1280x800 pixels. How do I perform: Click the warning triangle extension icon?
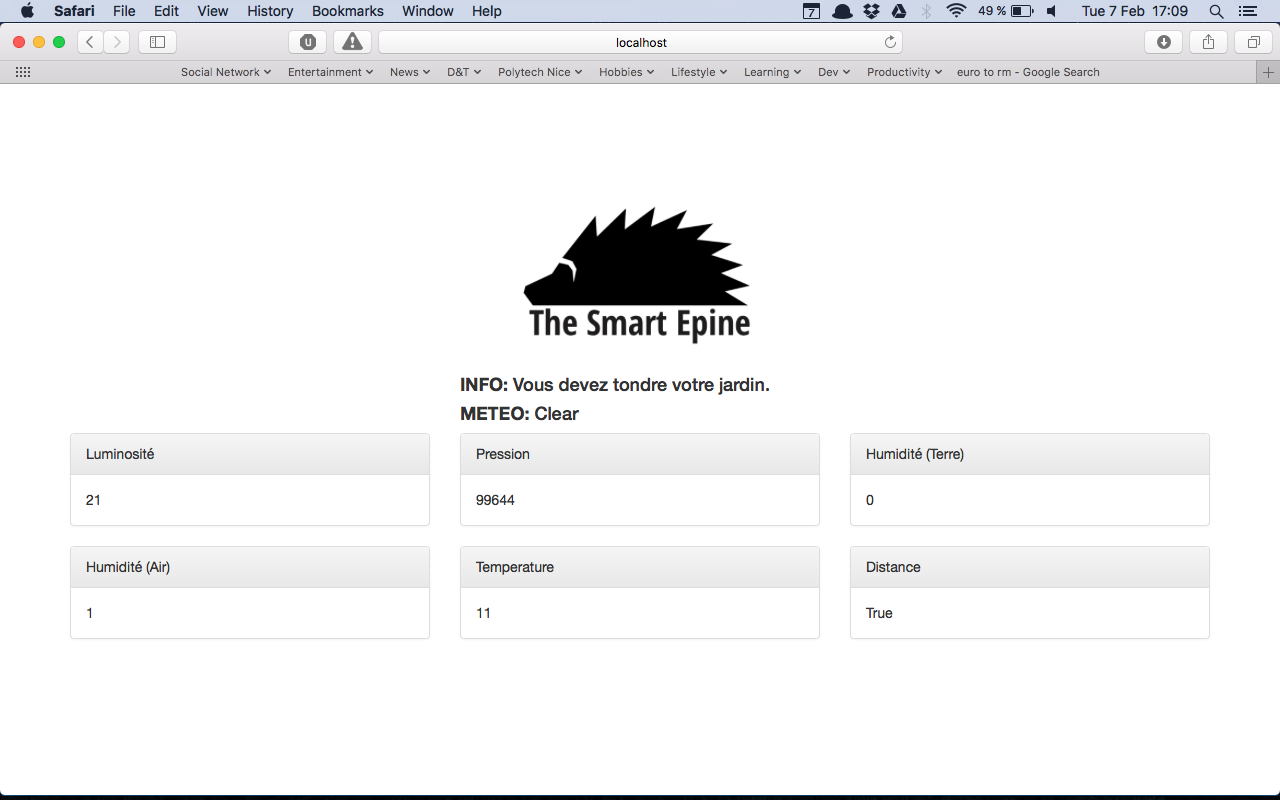pos(352,41)
